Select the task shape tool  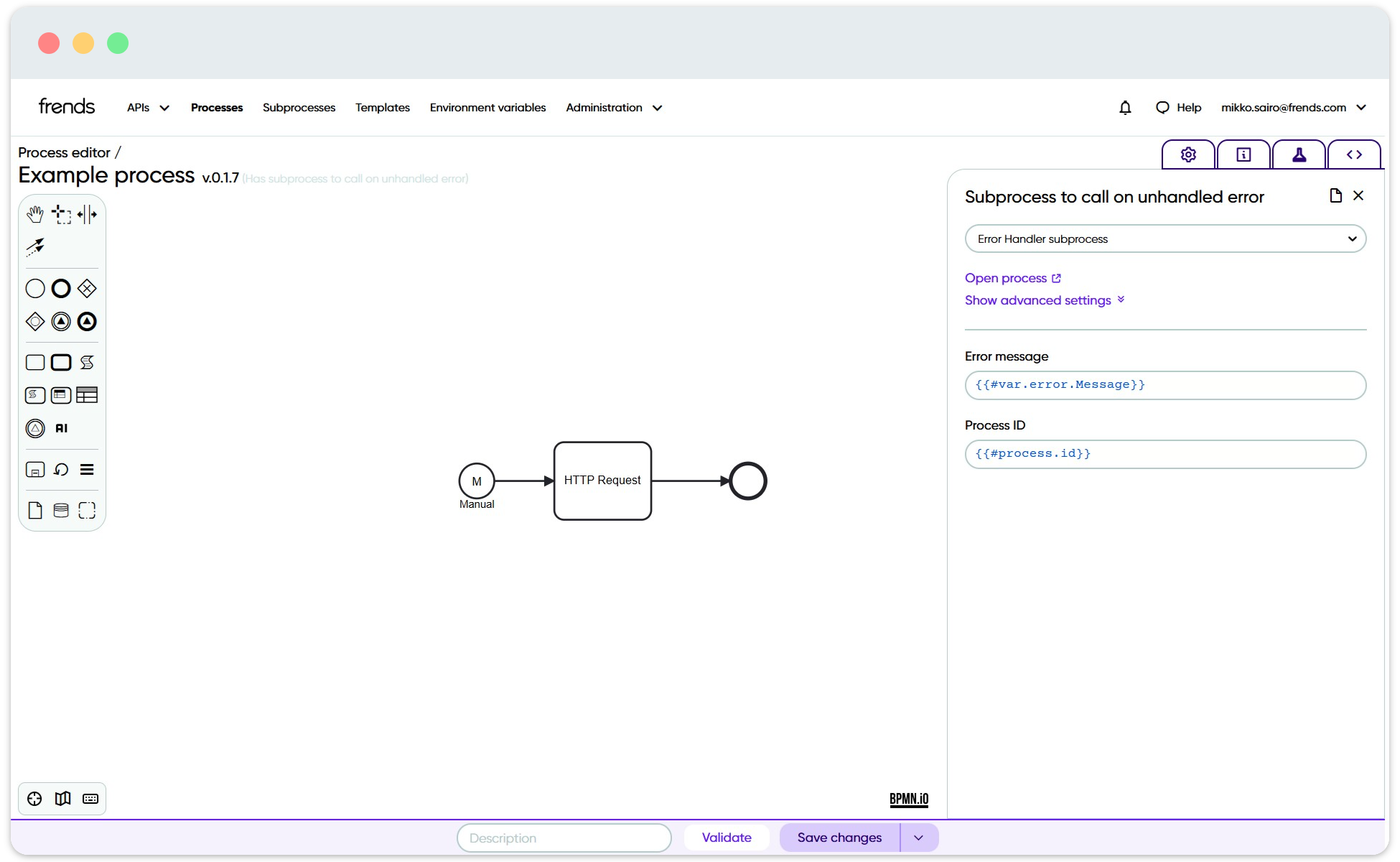pyautogui.click(x=34, y=362)
